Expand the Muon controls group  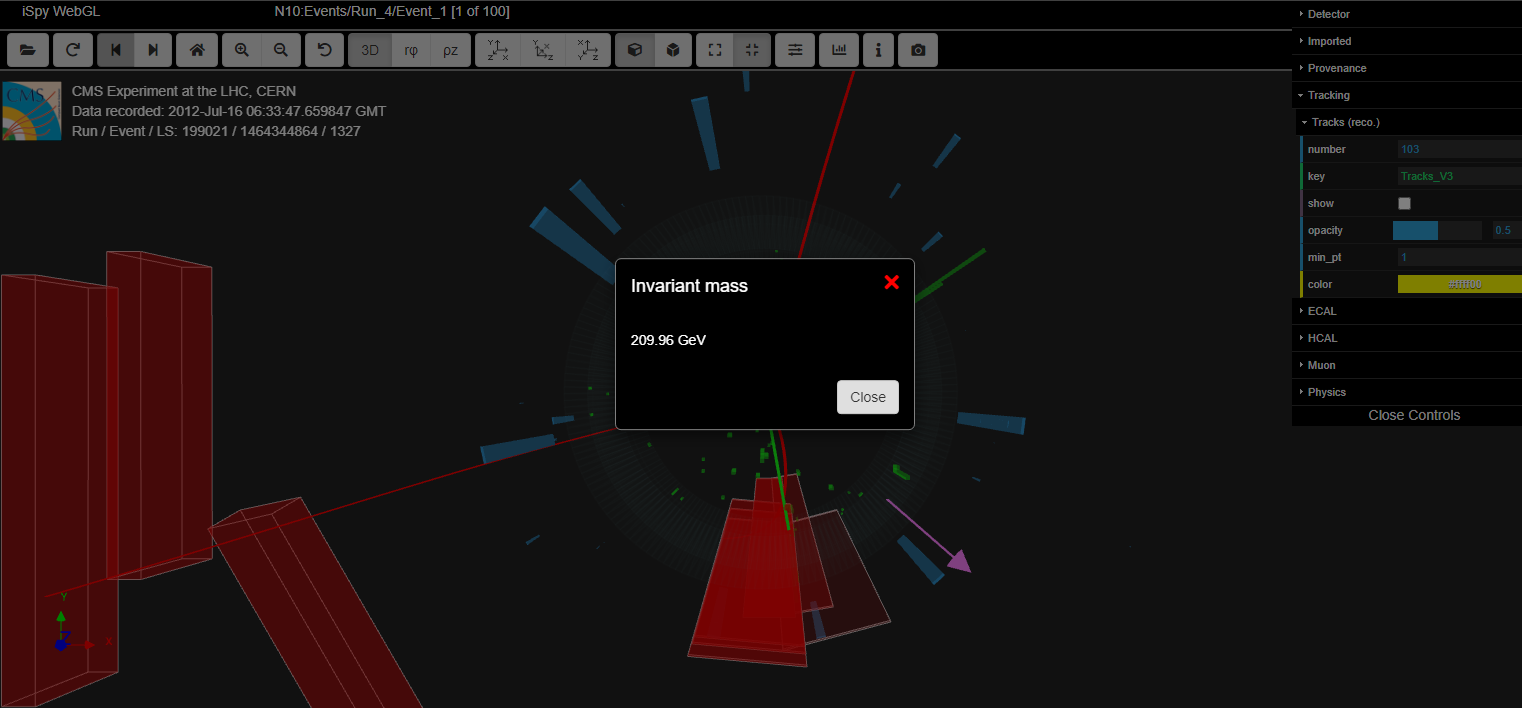pyautogui.click(x=1321, y=365)
